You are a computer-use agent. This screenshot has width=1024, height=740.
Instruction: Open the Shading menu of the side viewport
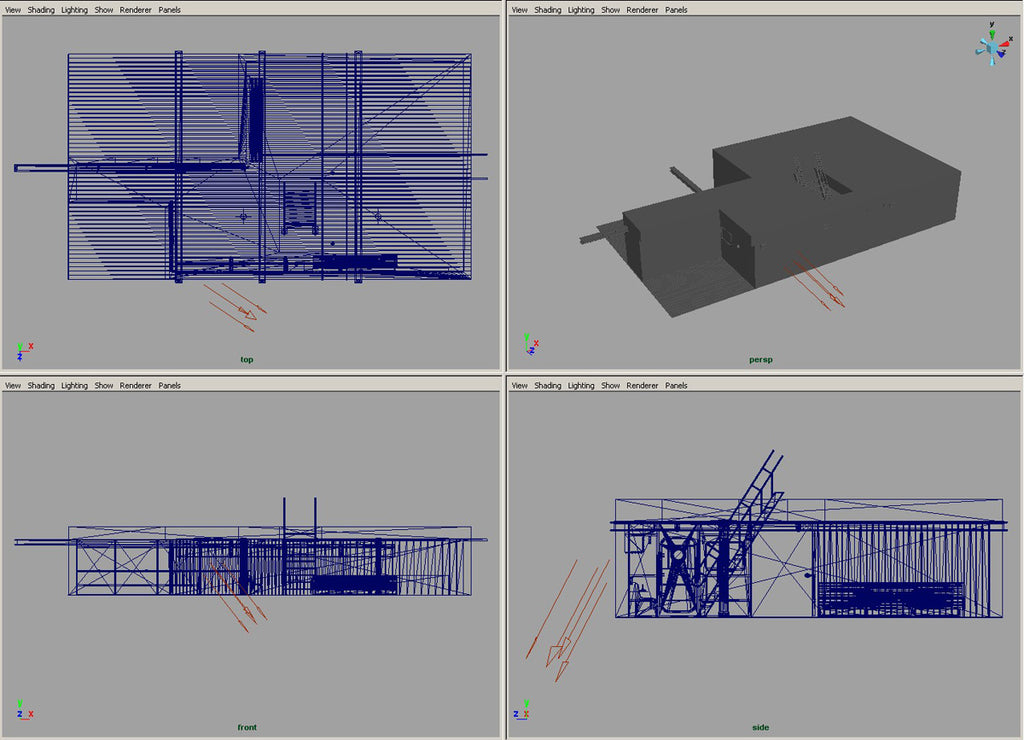click(548, 385)
